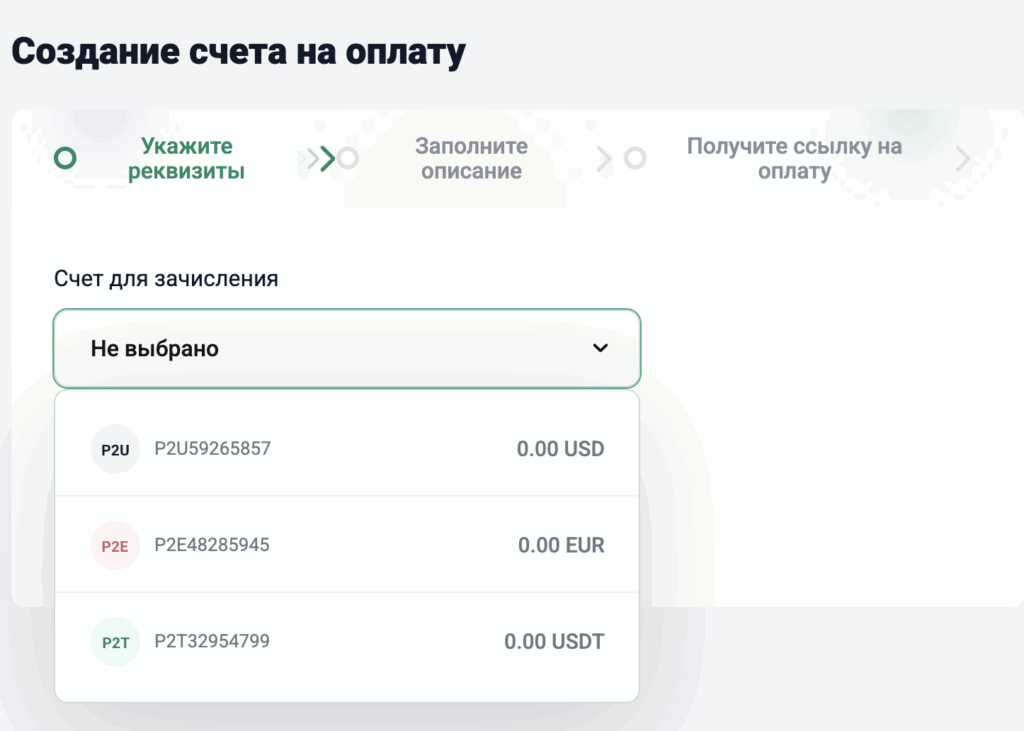
Task: Switch to Получите ссылку на оплату step
Action: [794, 158]
